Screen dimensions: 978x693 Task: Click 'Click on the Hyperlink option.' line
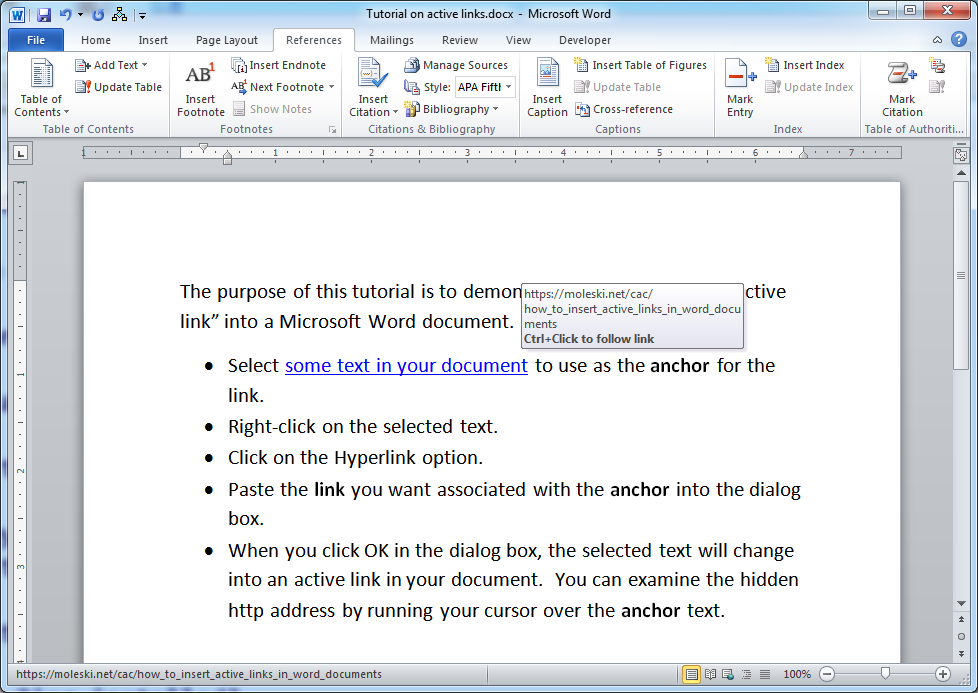pos(356,458)
